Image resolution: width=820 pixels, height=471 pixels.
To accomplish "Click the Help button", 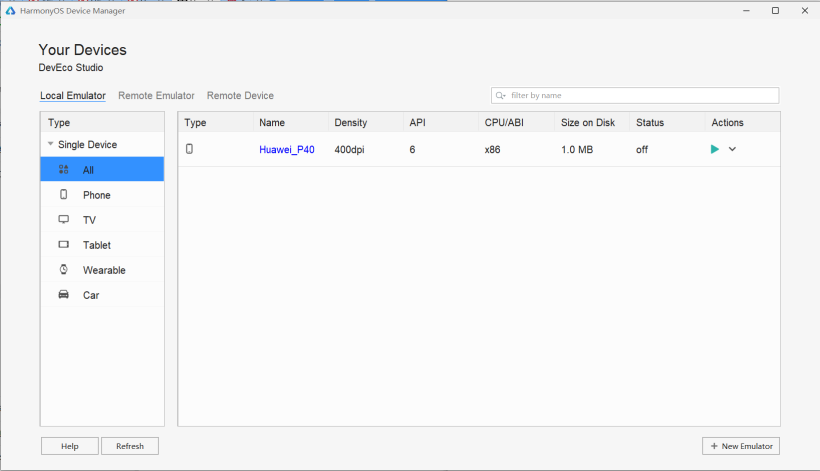I will (x=70, y=446).
